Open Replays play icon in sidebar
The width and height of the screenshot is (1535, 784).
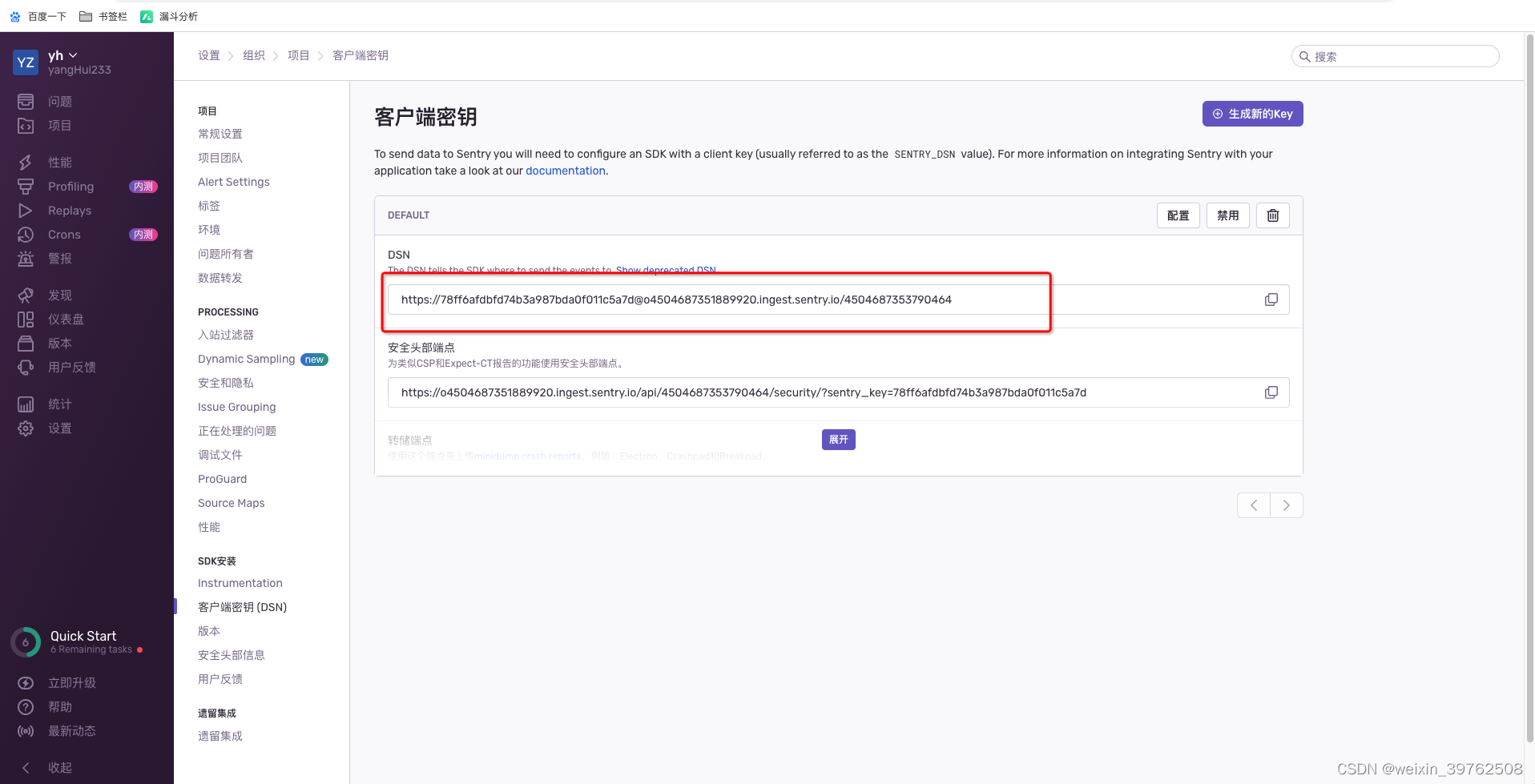coord(26,211)
